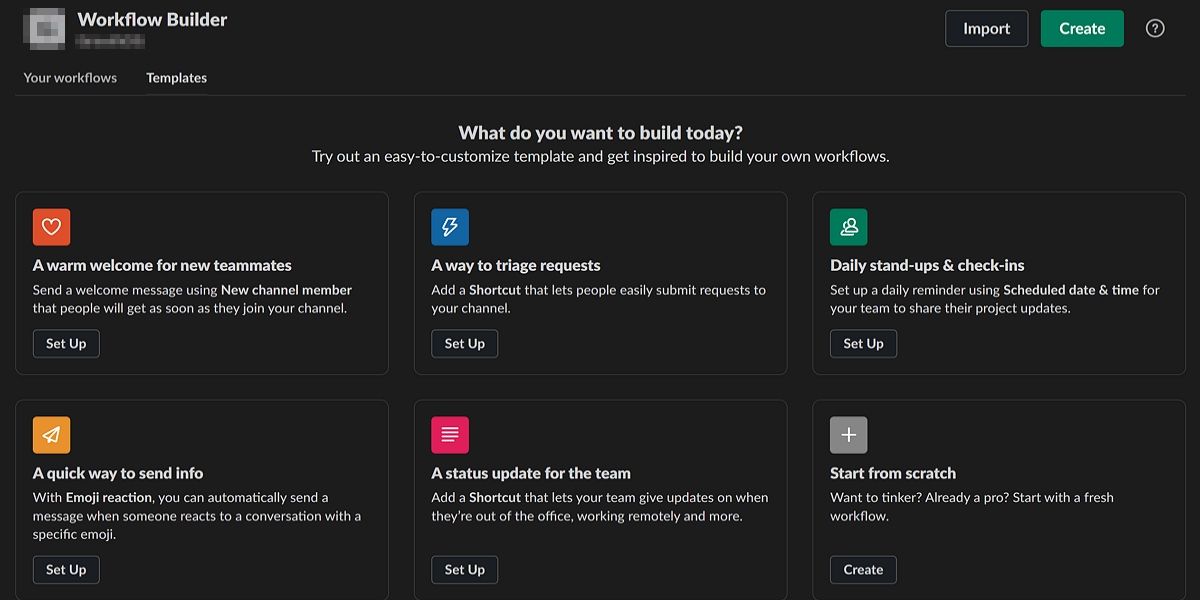Click Create on the Start from scratch card
The height and width of the screenshot is (600, 1200).
click(x=863, y=569)
